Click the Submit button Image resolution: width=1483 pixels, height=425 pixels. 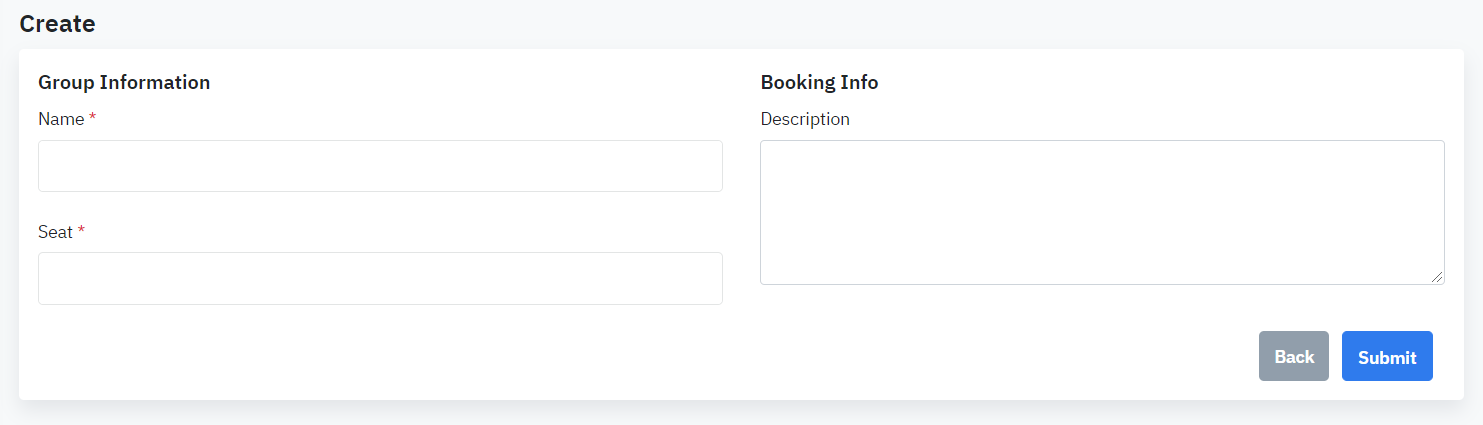point(1386,357)
